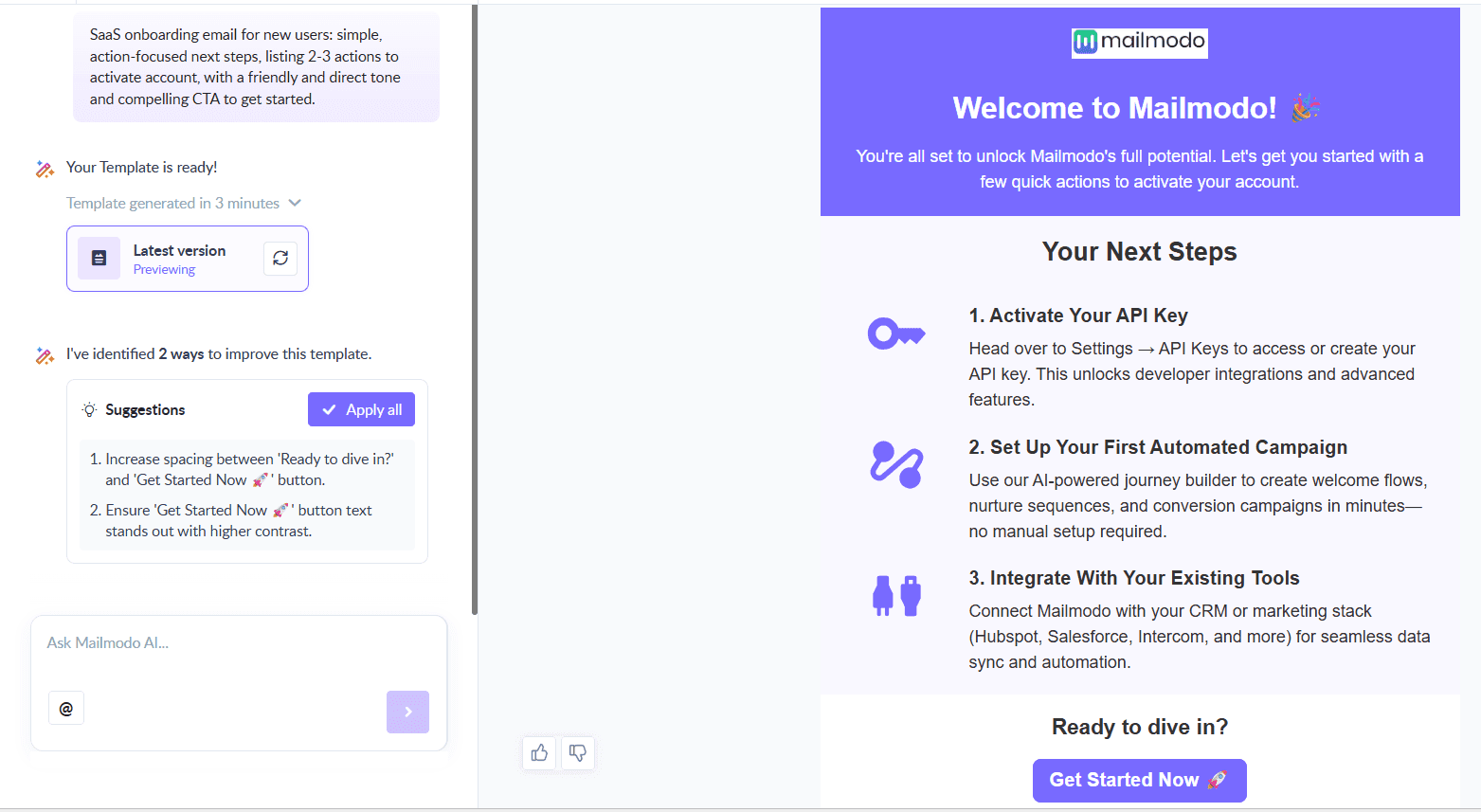Click the lightbulb icon beside Suggestions

pyautogui.click(x=89, y=409)
